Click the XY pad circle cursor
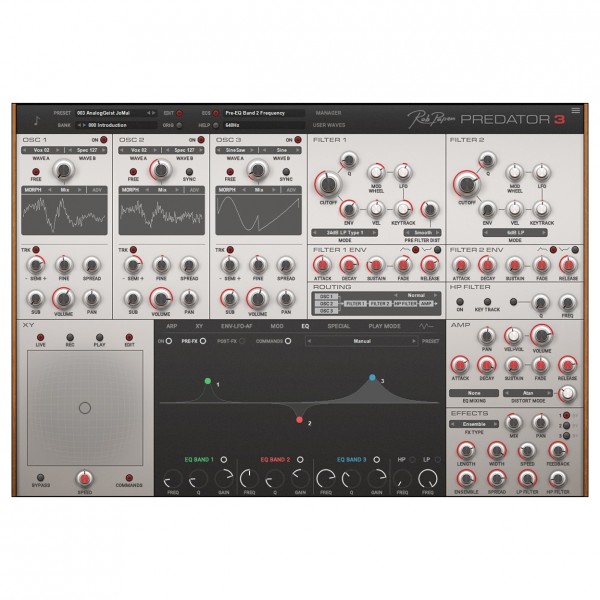Viewport: 600px width, 600px height. click(85, 408)
